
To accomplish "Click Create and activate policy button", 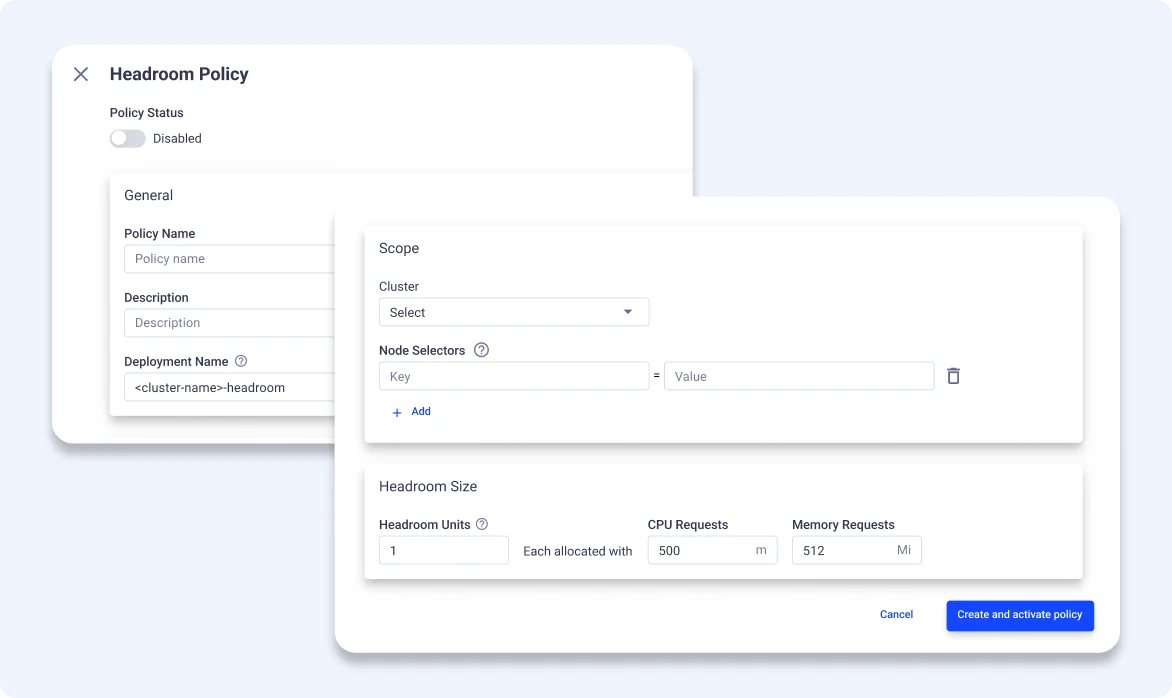I will point(1019,615).
